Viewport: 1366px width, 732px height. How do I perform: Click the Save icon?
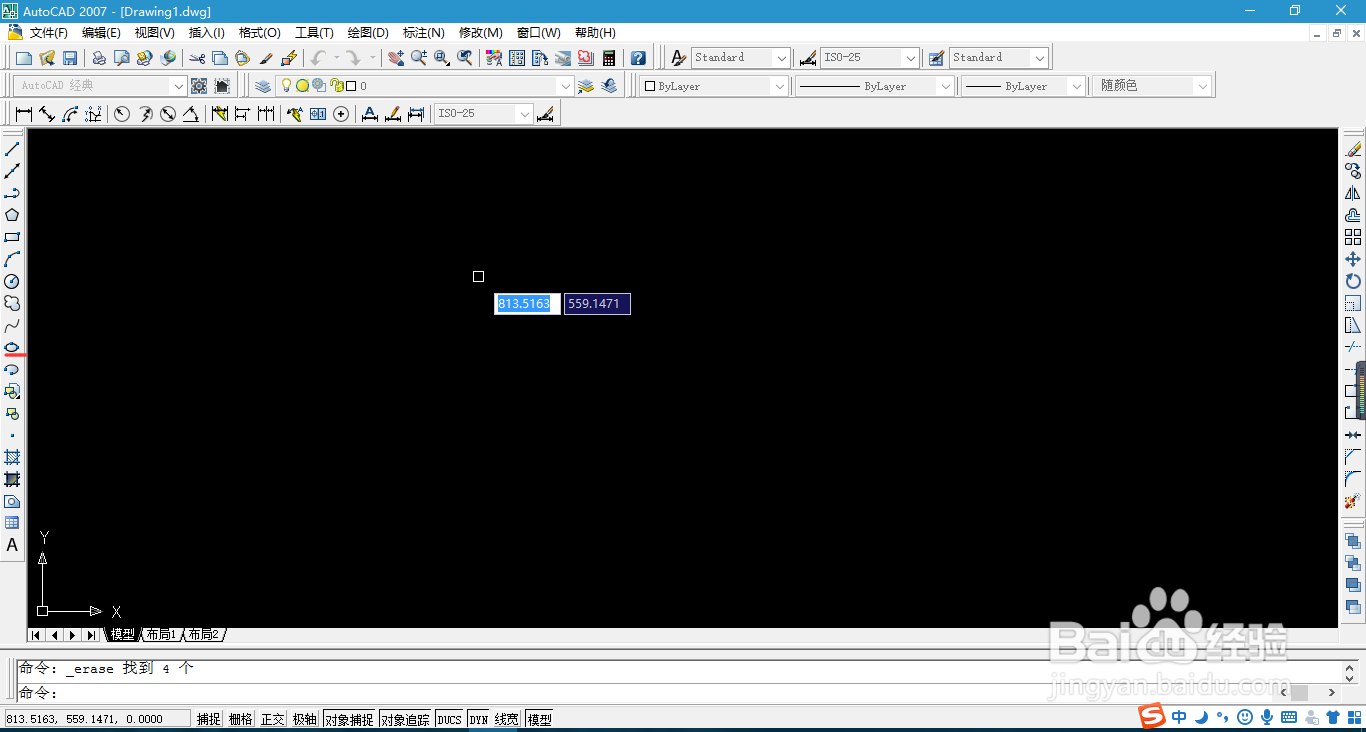(70, 58)
